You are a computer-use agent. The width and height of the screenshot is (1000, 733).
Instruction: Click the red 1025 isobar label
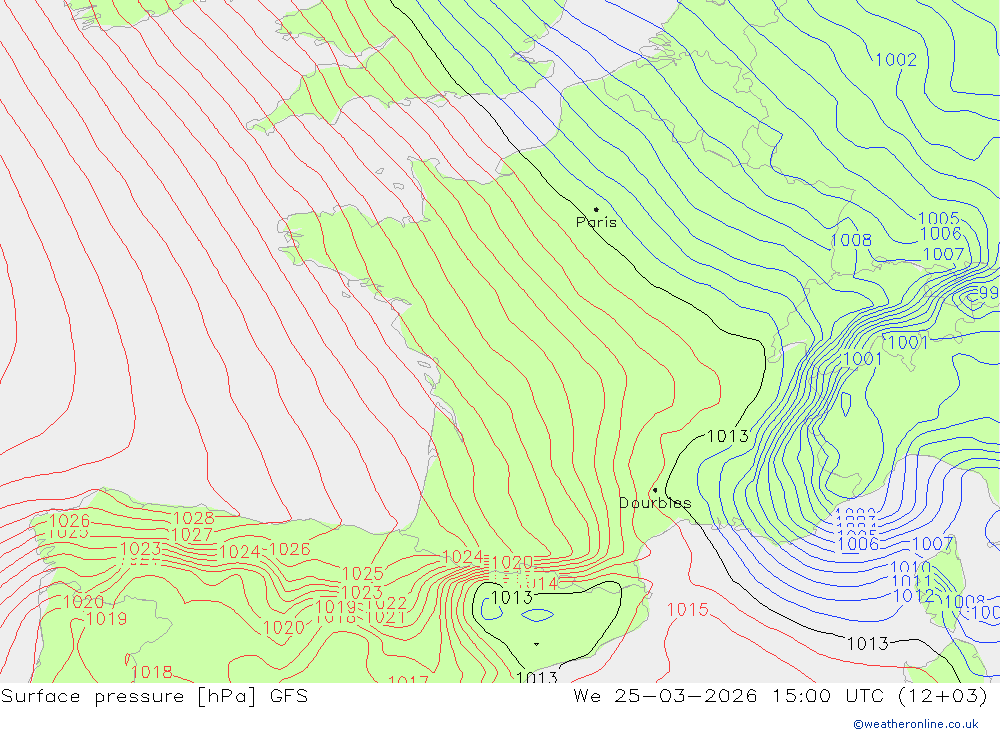point(363,574)
